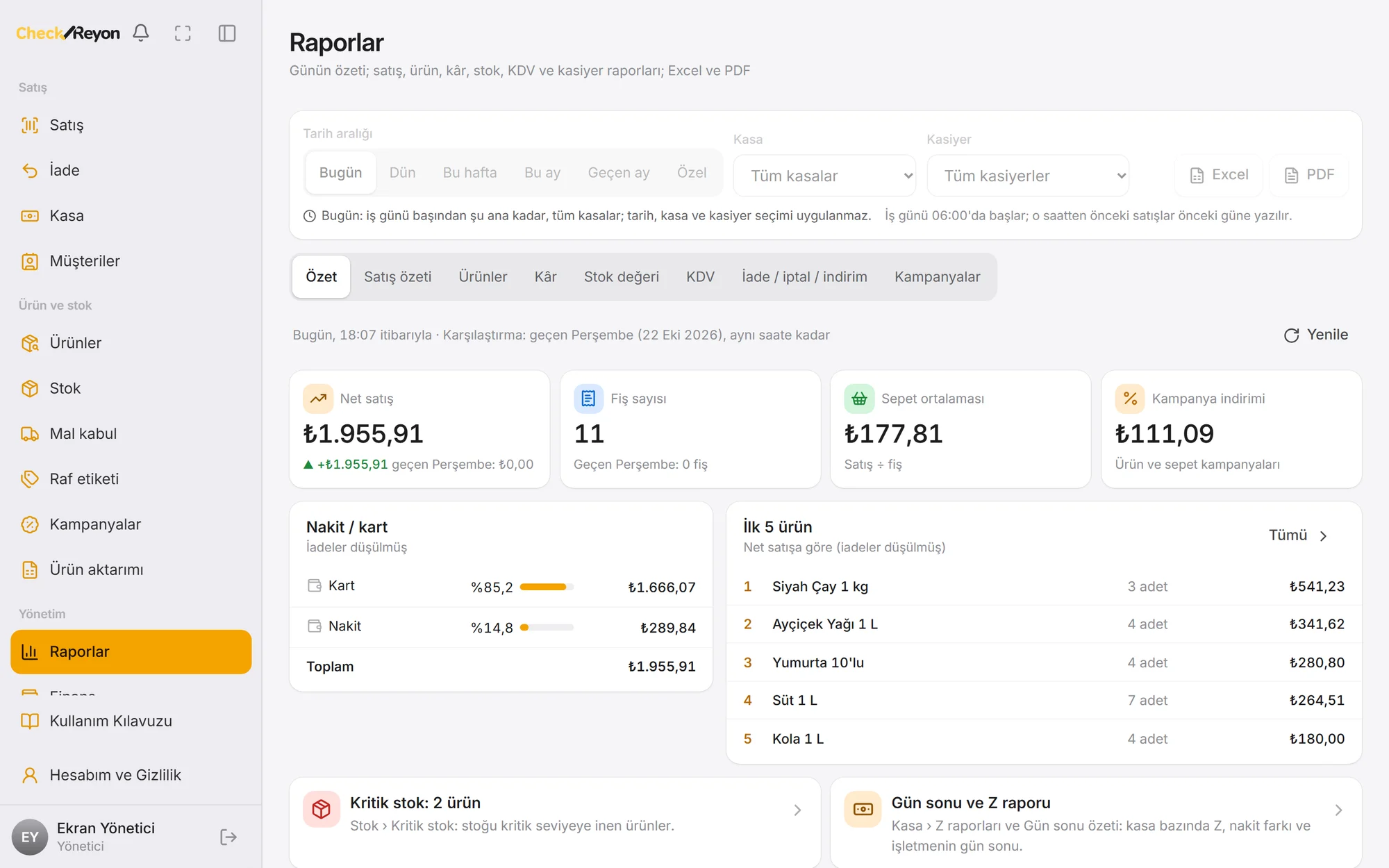This screenshot has width=1389, height=868.
Task: Click the Kampanyalar percent badge icon
Action: click(30, 524)
